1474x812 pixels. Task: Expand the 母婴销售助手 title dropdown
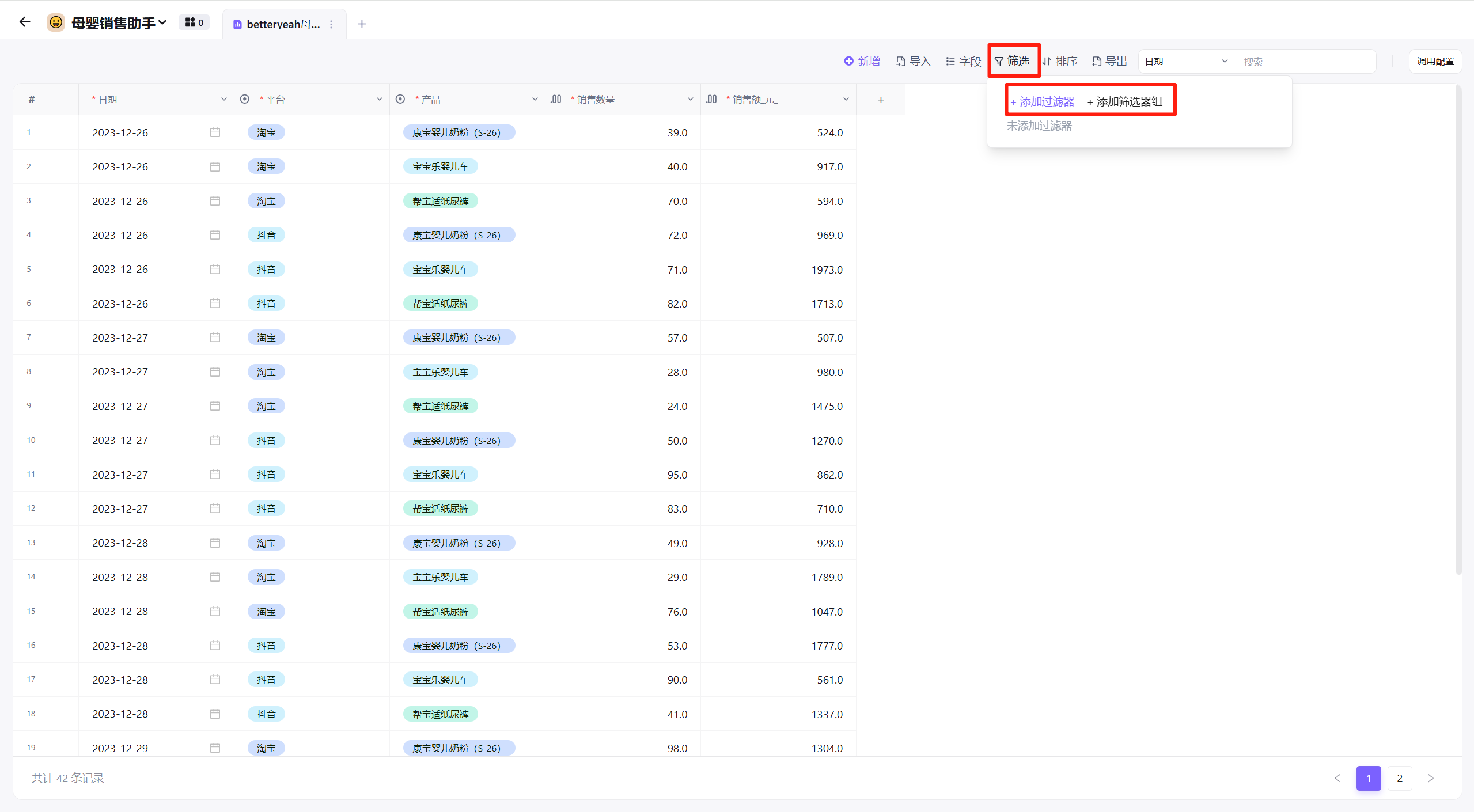click(162, 22)
